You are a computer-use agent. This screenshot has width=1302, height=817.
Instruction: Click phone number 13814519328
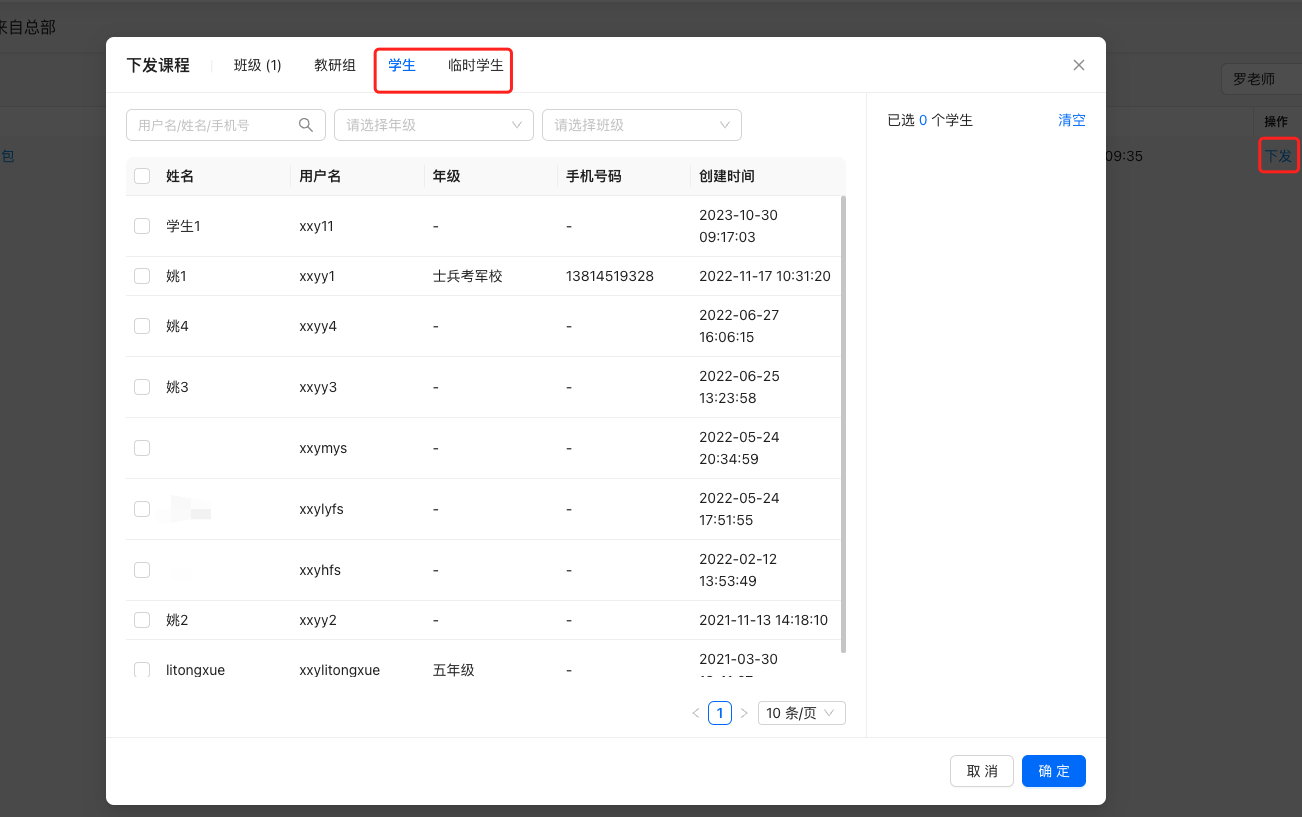coord(610,276)
